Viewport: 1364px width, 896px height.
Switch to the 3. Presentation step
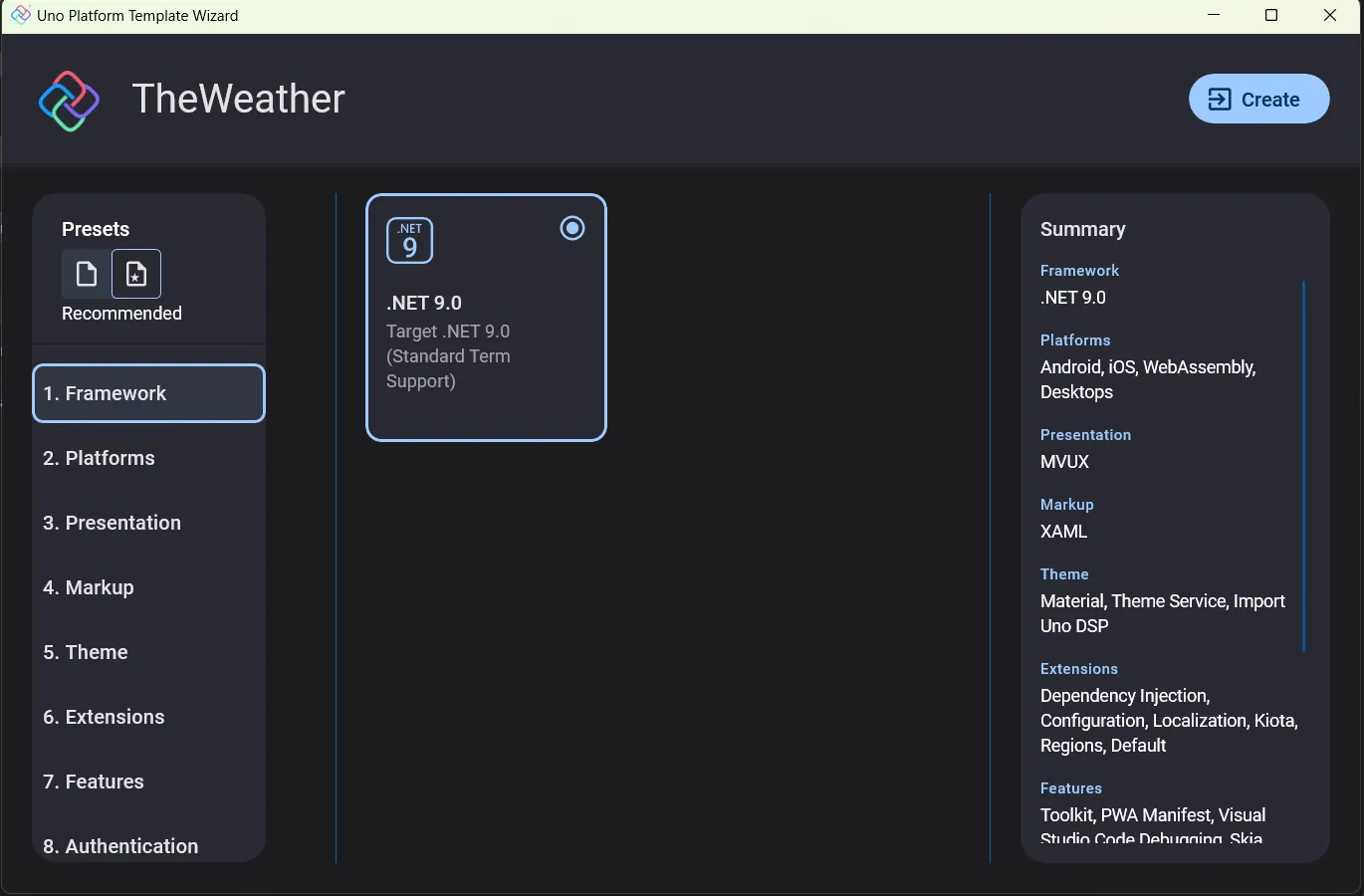(149, 523)
